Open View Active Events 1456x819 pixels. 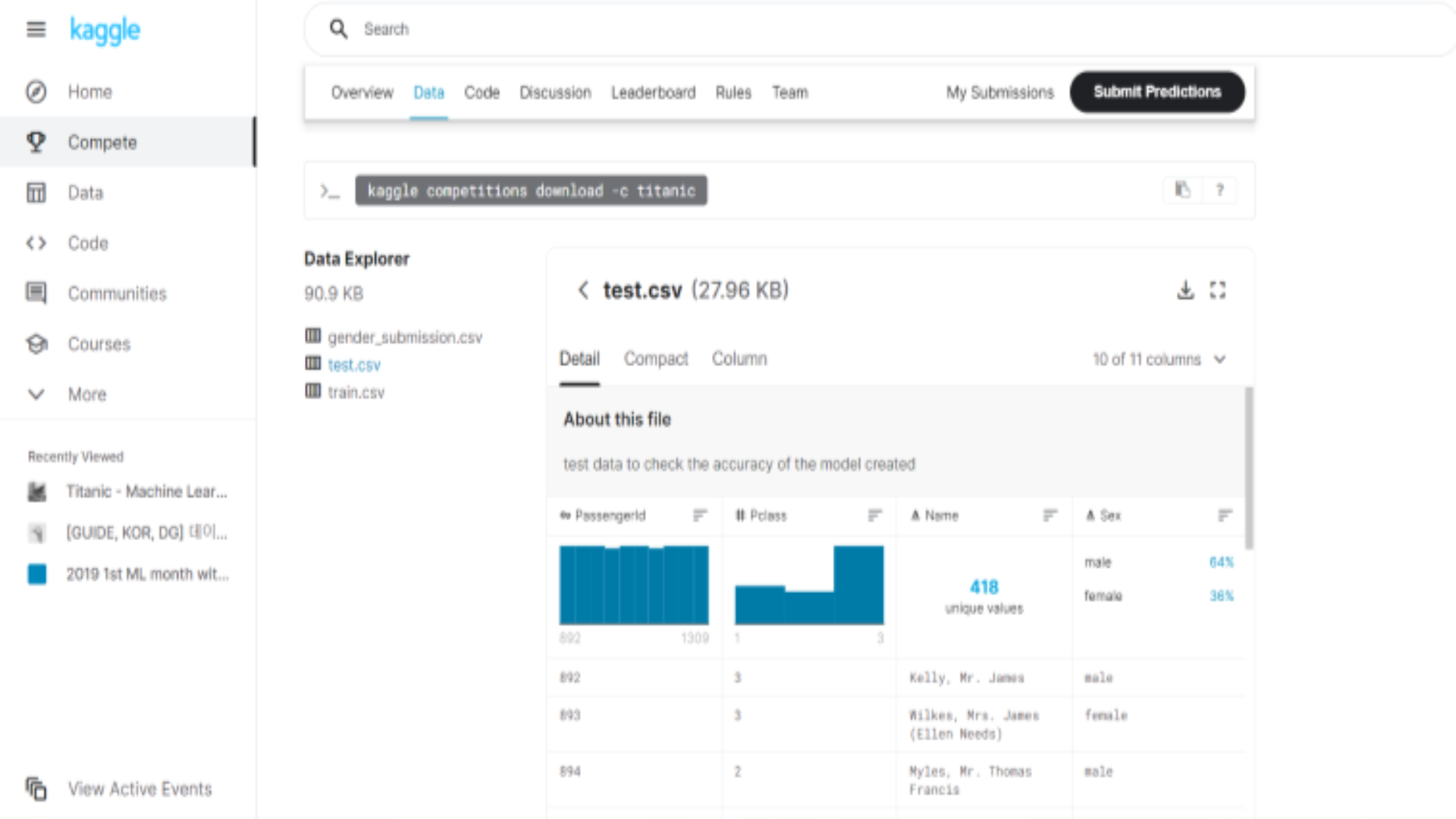140,789
